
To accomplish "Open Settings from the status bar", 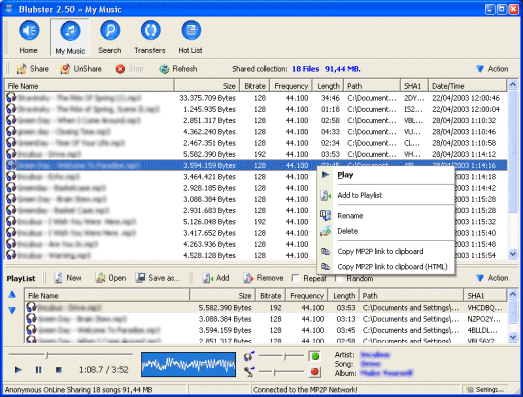I will click(x=486, y=389).
